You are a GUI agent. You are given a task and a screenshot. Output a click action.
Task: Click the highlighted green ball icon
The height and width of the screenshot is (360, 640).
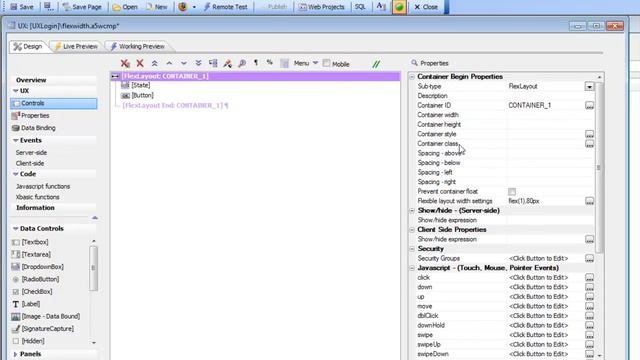click(399, 7)
